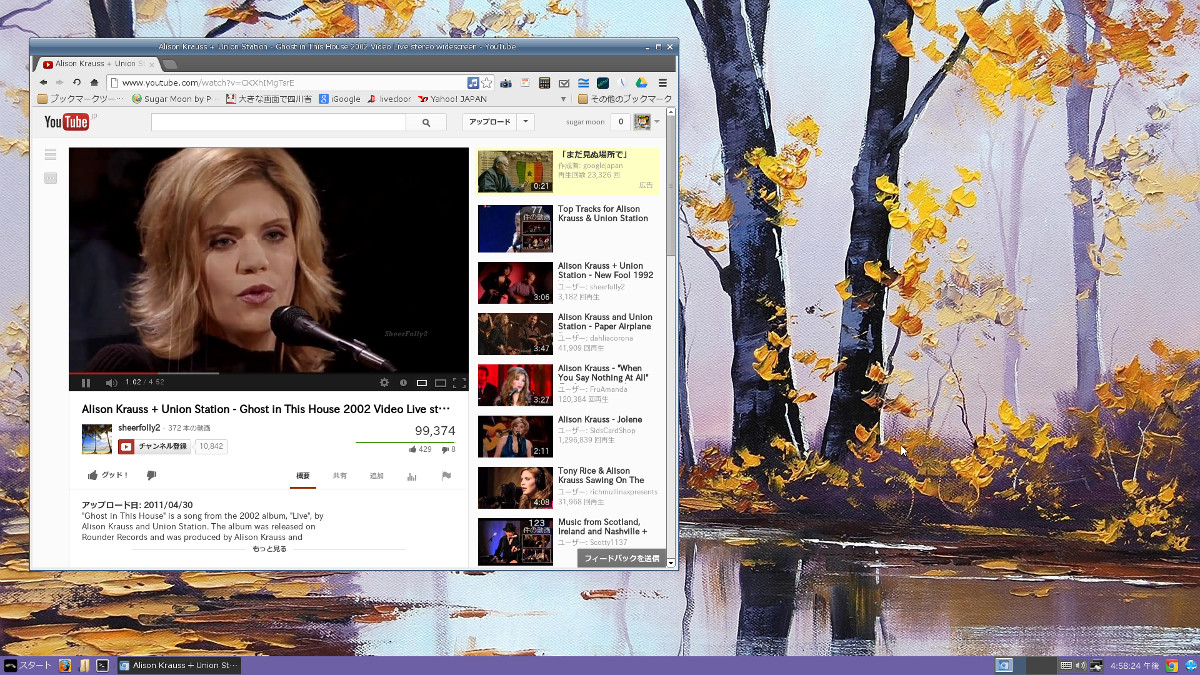Expand description with もっと見る
Image resolution: width=1200 pixels, height=675 pixels.
(x=269, y=549)
